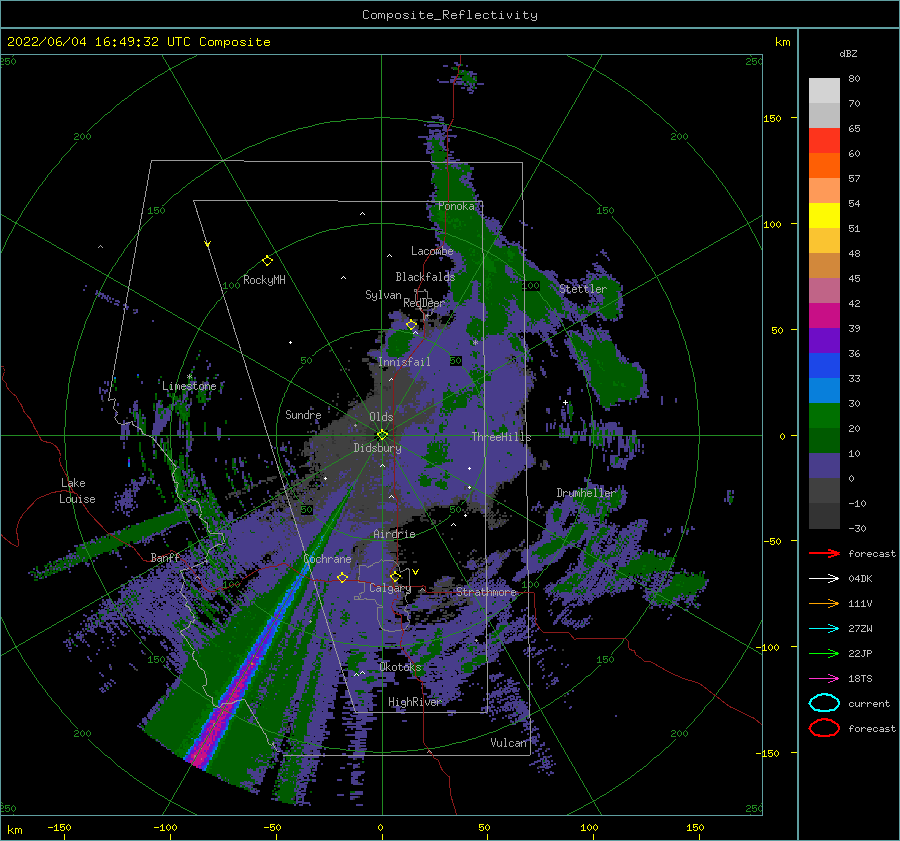Viewport: 900px width, 841px height.
Task: Select the white 04DK arrow symbol
Action: [824, 579]
